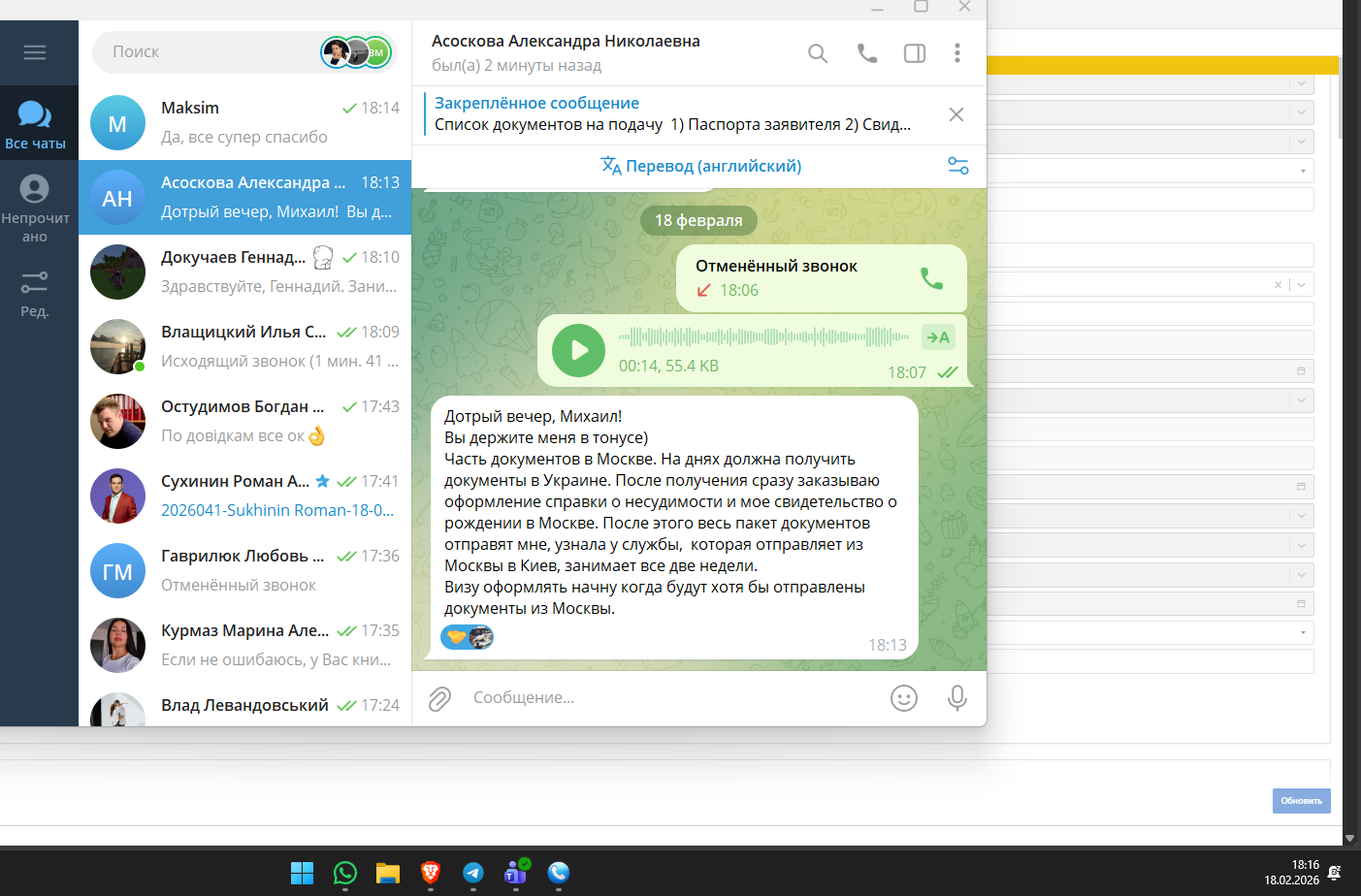
Task: Open the 2026041-Sukhinin Roman file link preview
Action: tap(277, 510)
